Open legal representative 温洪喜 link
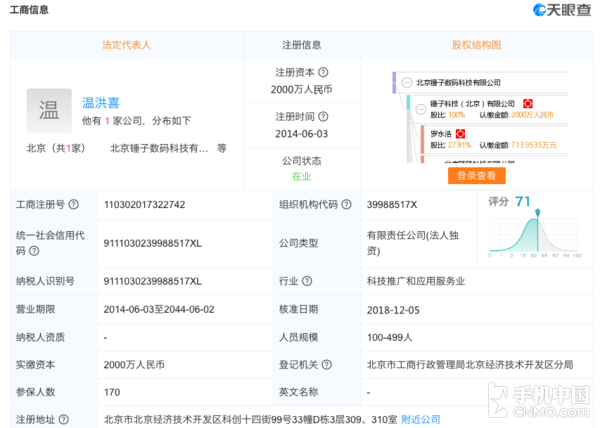This screenshot has width=600, height=428. pyautogui.click(x=101, y=103)
